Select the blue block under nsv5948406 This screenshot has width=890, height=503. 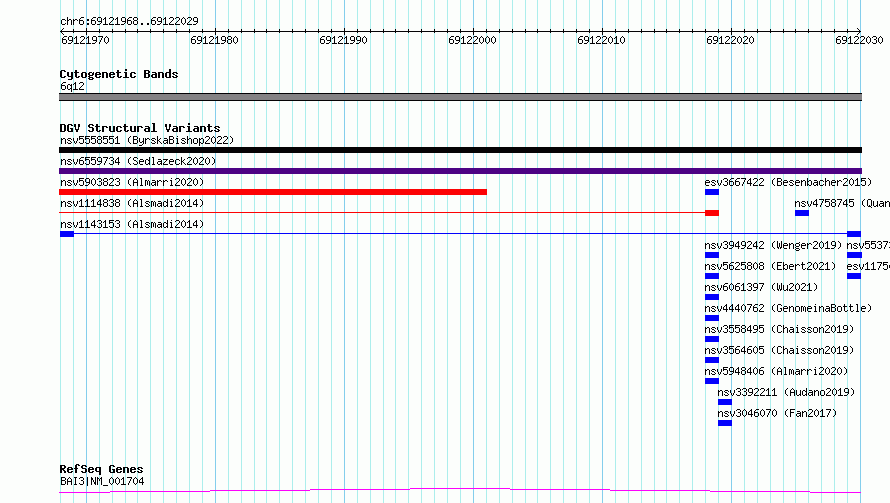point(712,381)
